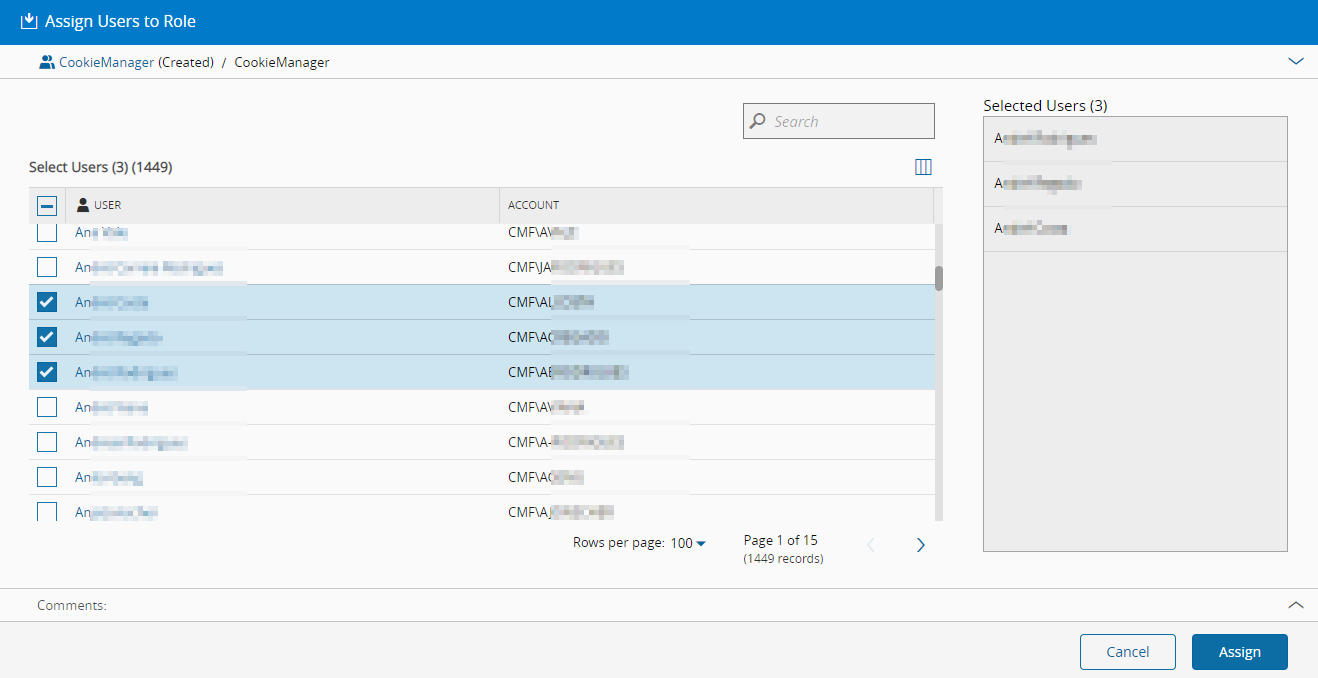Screen dimensions: 1318x678
Task: Click the Assign Users to Role header icon
Action: coord(29,21)
